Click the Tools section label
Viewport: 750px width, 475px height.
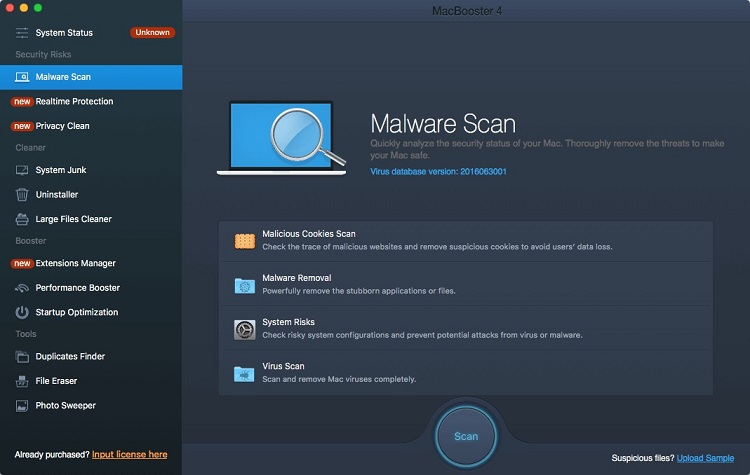pyautogui.click(x=26, y=334)
